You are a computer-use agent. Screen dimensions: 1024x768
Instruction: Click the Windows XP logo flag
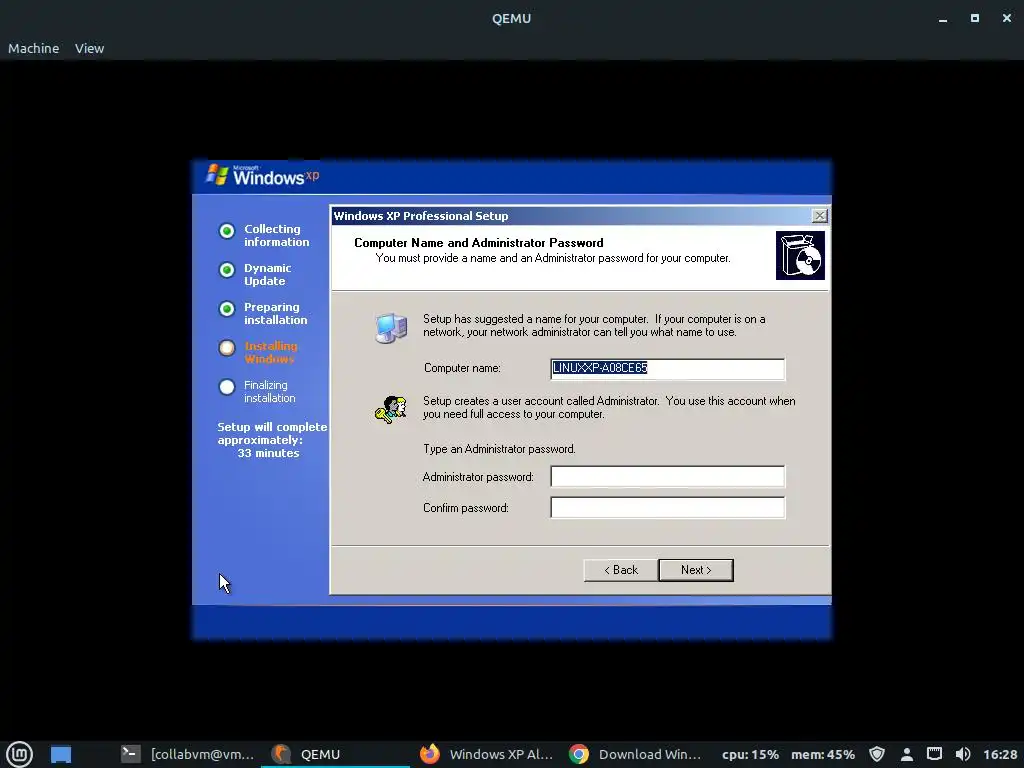(217, 175)
